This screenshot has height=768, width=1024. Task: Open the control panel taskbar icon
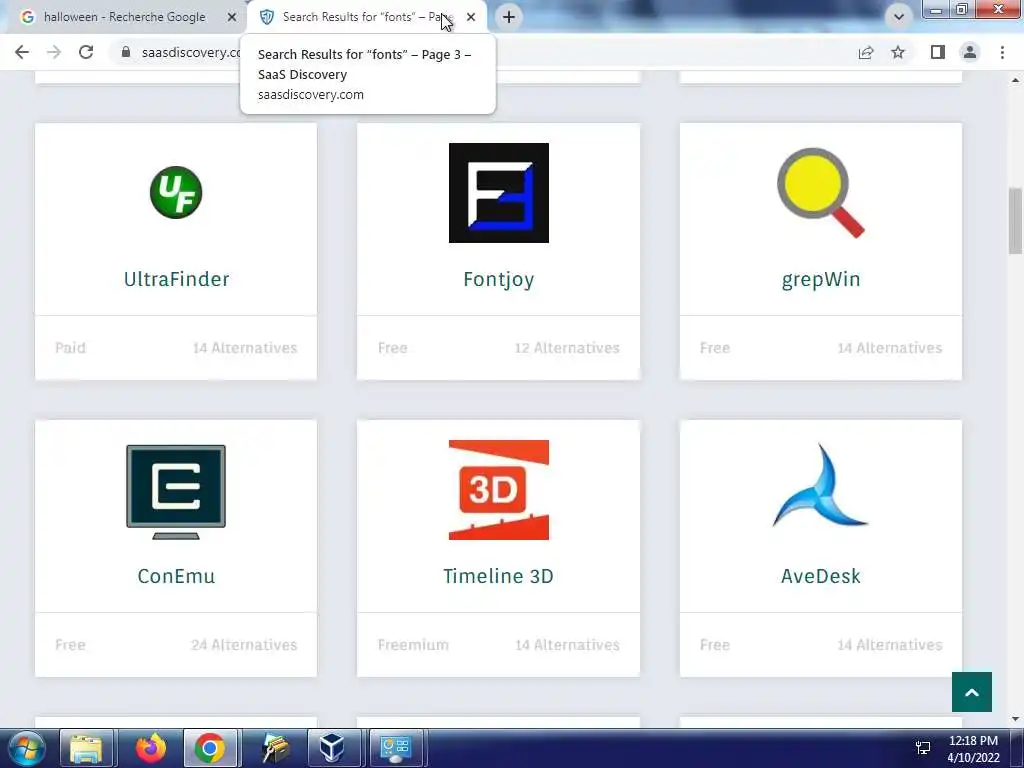click(395, 748)
